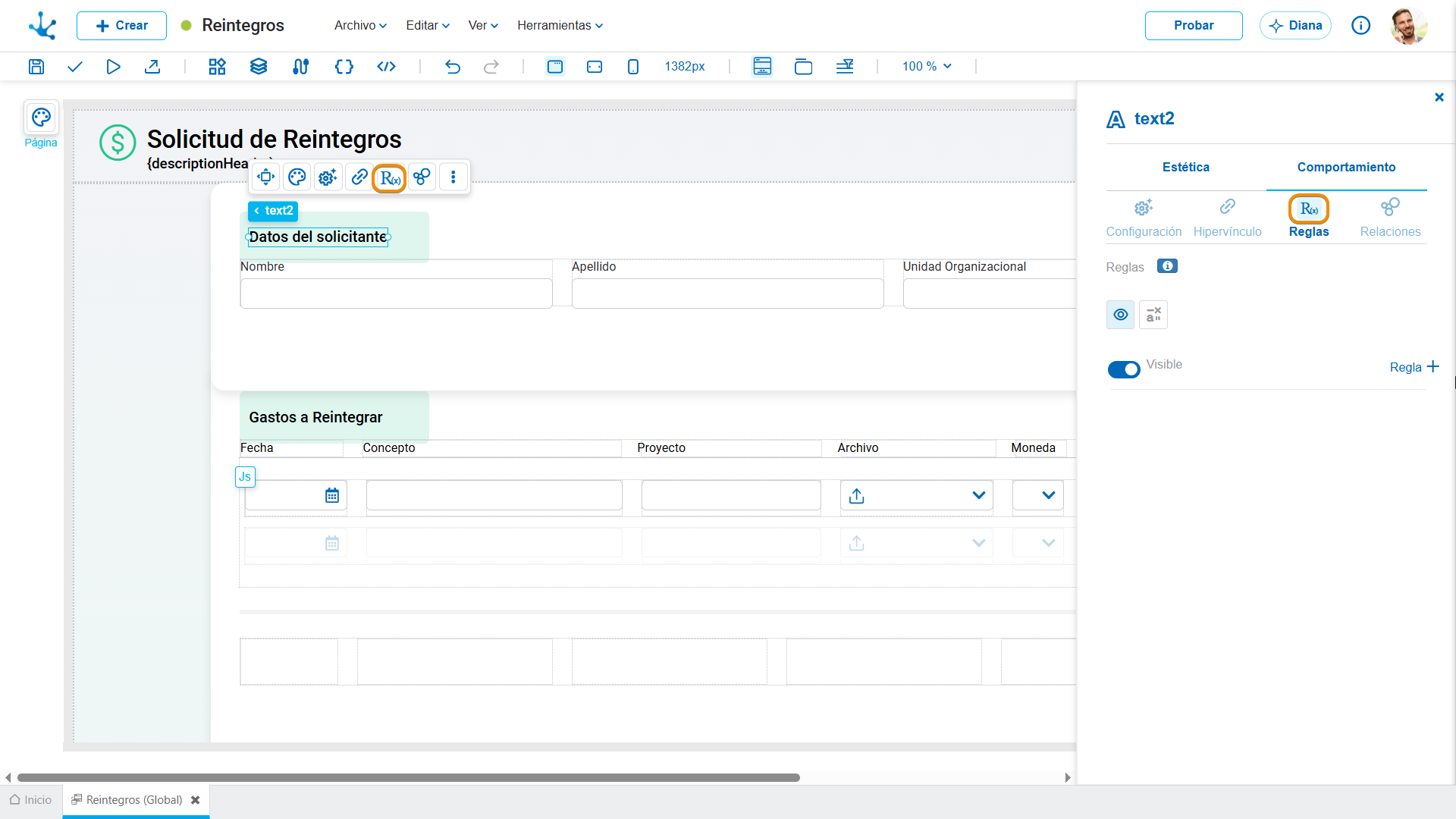Viewport: 1456px width, 819px height.
Task: Add a new Regla with plus link
Action: pyautogui.click(x=1414, y=367)
